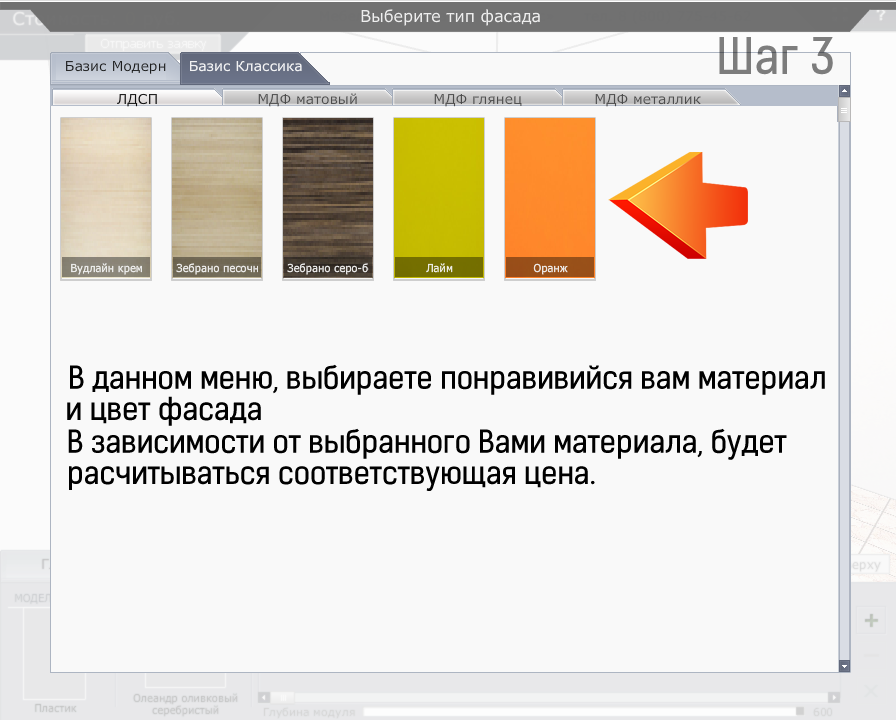Click the scroll up arrow in facade list
The width and height of the screenshot is (896, 720).
pyautogui.click(x=844, y=92)
